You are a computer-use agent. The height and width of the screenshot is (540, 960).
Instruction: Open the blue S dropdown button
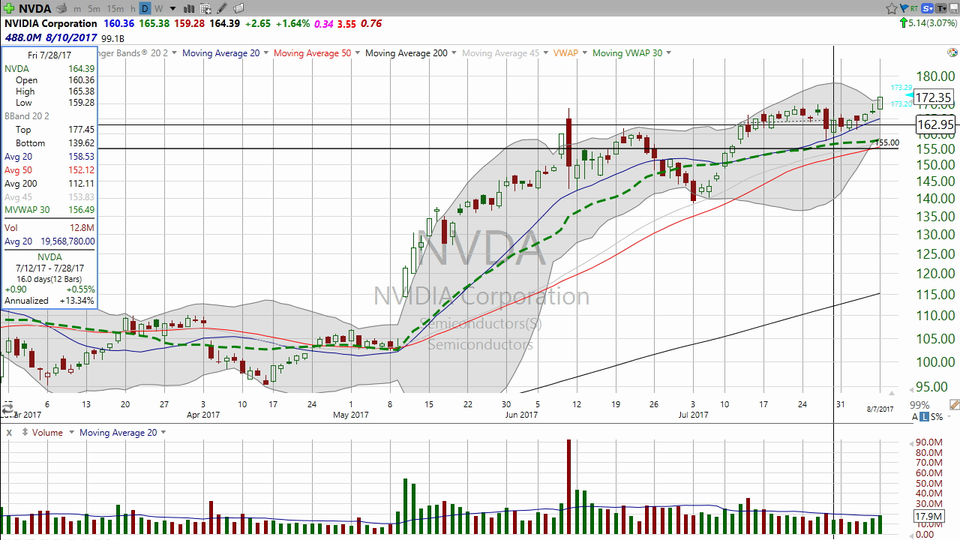(x=928, y=9)
